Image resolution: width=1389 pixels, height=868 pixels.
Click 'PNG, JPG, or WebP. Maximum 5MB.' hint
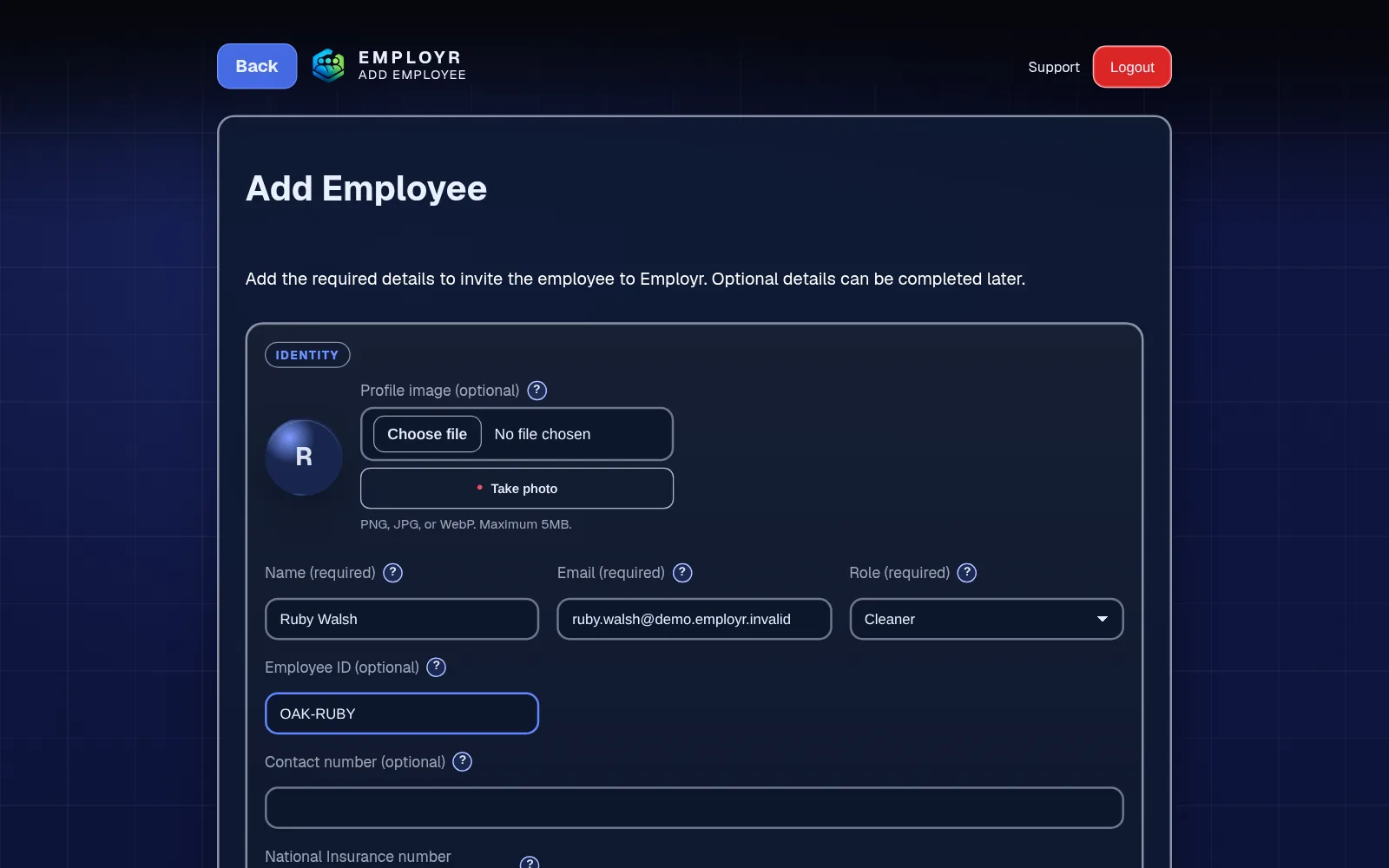466,524
